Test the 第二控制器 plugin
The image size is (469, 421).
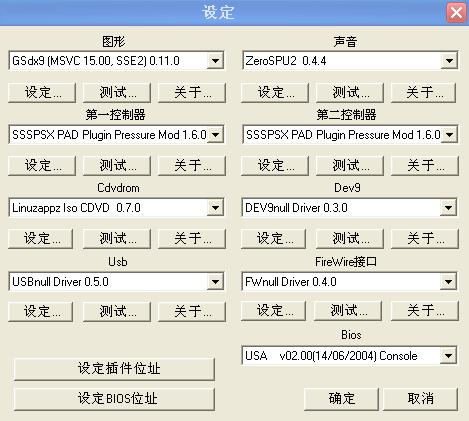click(350, 165)
